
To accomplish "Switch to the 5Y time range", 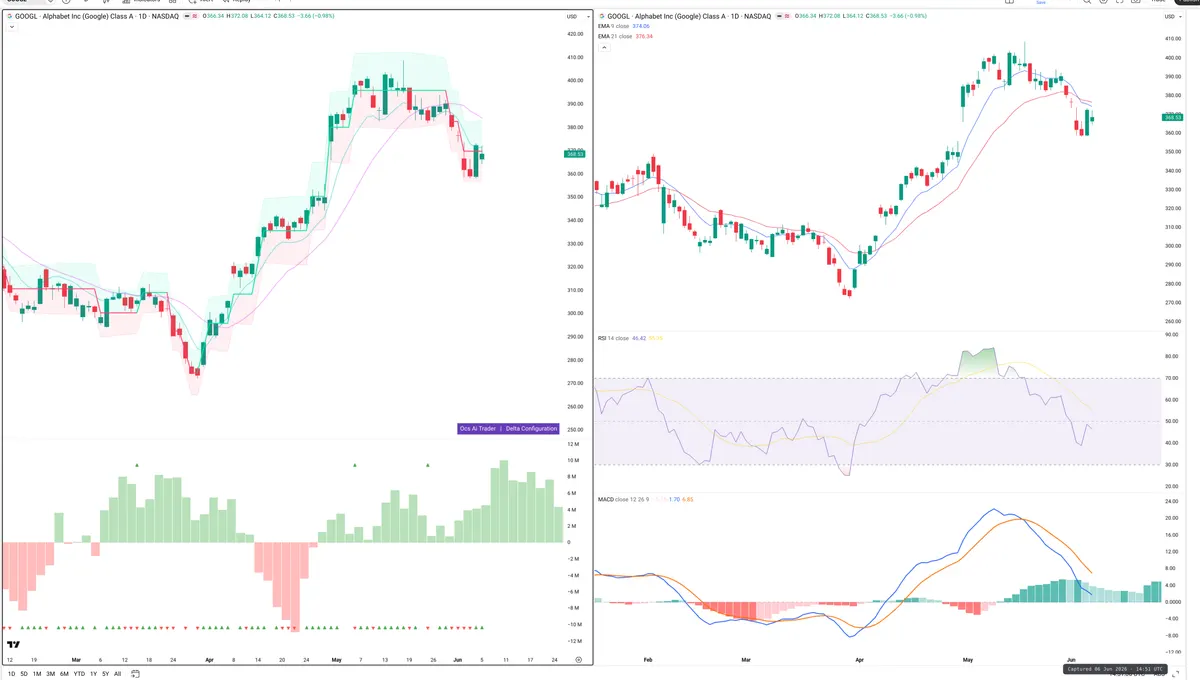I will (105, 674).
